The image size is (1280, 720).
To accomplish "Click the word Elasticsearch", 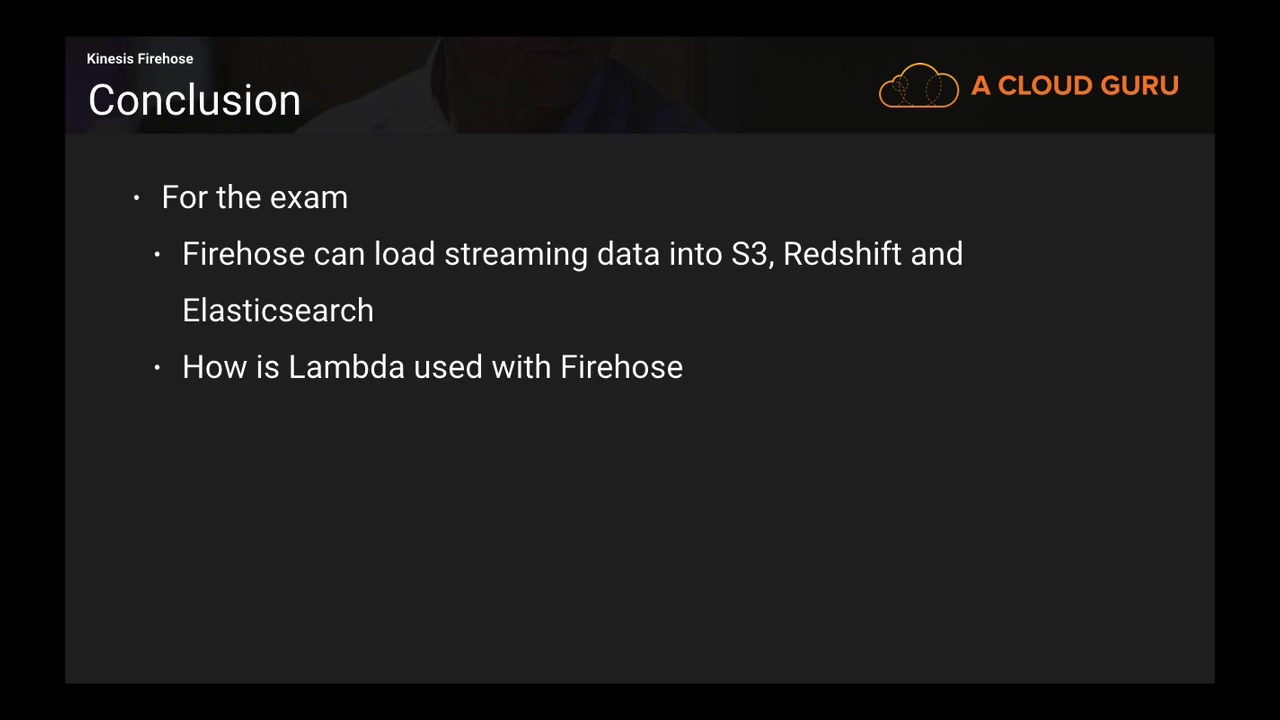I will 278,311.
